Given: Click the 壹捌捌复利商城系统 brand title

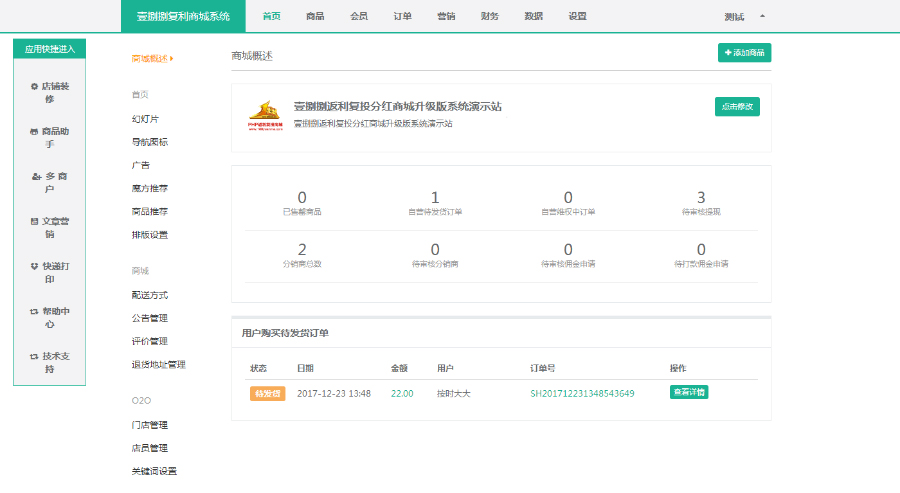Looking at the screenshot, I should point(183,16).
